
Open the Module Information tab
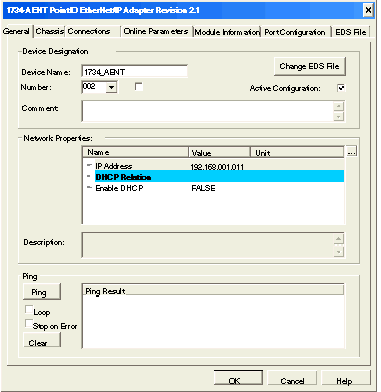(x=227, y=32)
